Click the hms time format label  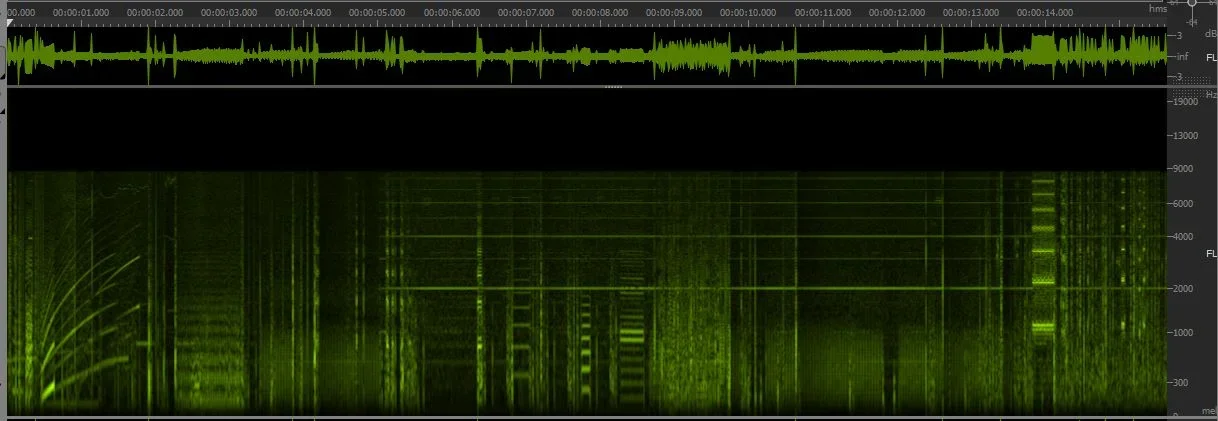(x=1158, y=8)
